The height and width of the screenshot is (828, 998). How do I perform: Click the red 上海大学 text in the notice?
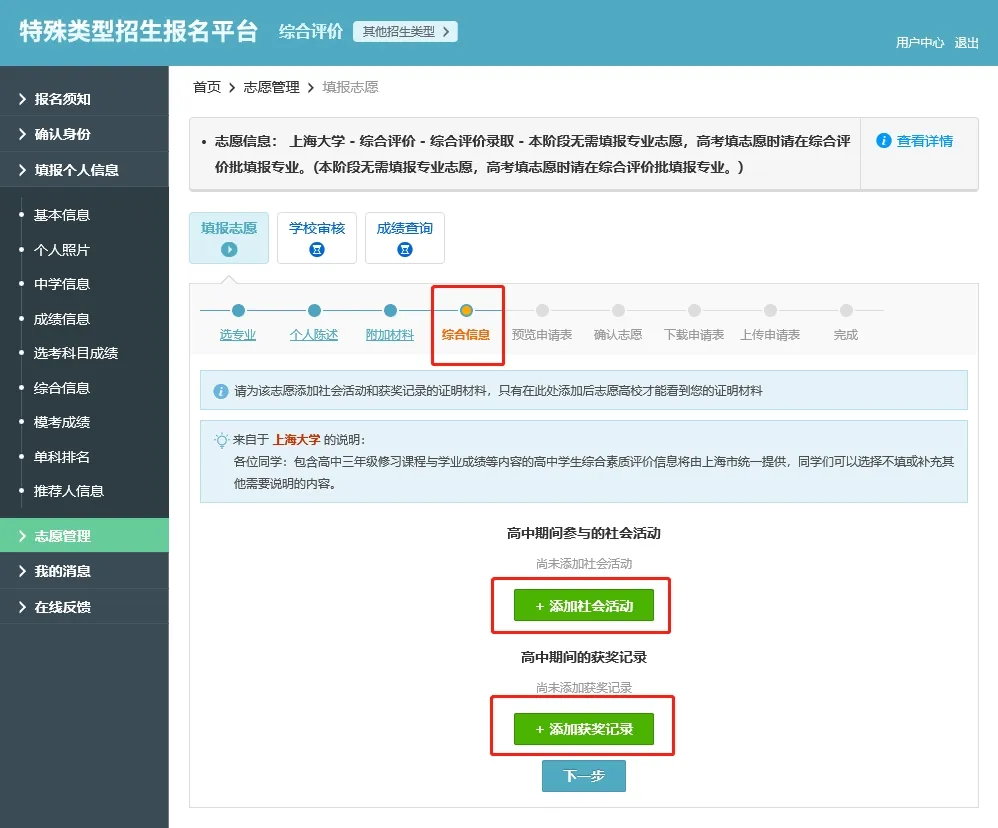(x=297, y=440)
